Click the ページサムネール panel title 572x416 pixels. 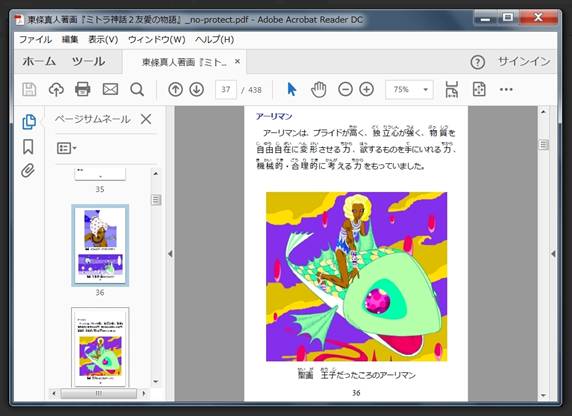tap(93, 119)
